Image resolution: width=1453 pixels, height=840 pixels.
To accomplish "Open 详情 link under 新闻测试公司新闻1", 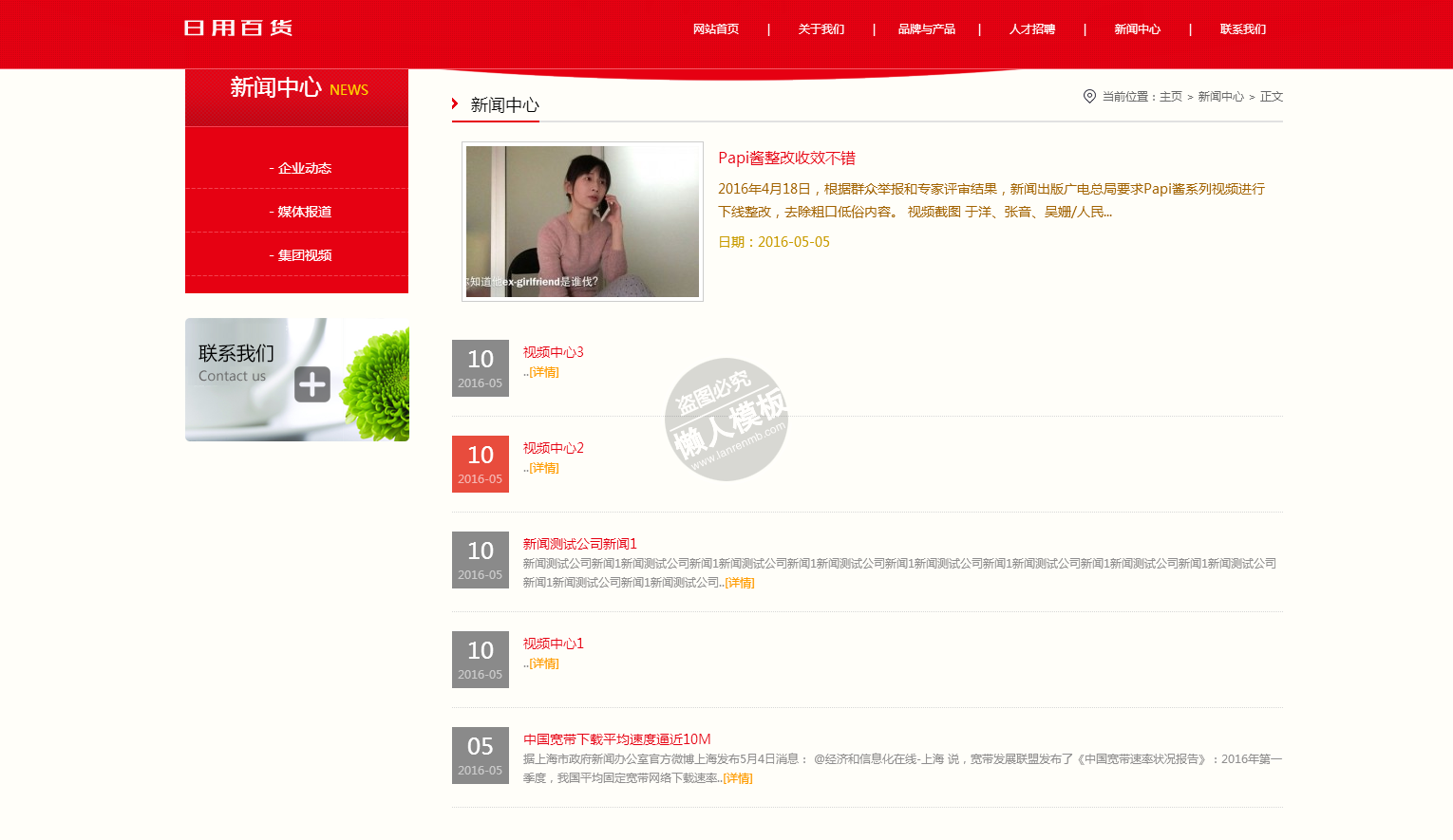I will [740, 583].
